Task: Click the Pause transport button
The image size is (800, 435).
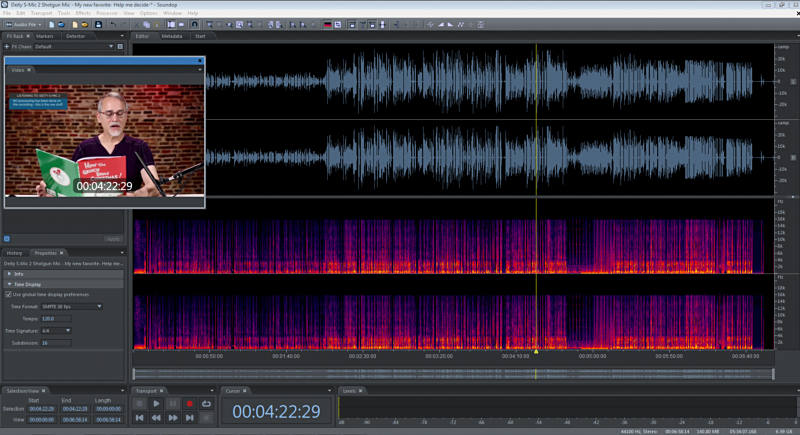Action: click(x=173, y=404)
